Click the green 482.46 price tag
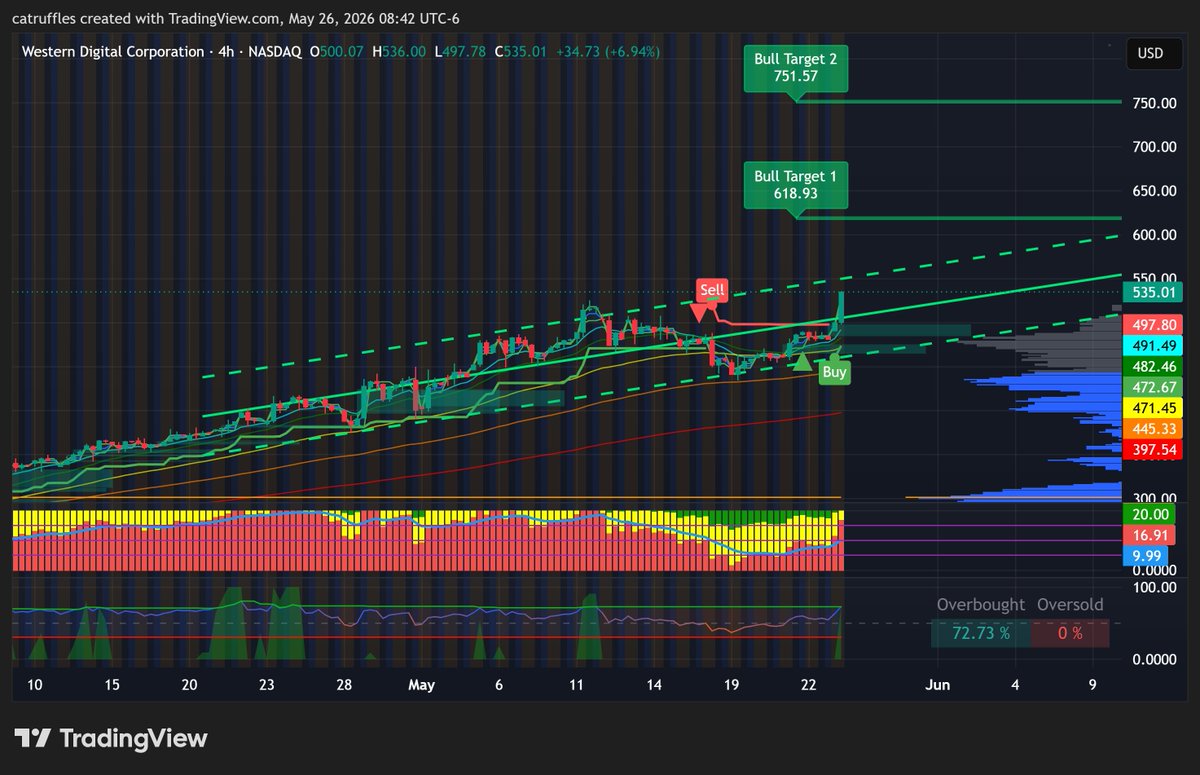 point(1153,367)
